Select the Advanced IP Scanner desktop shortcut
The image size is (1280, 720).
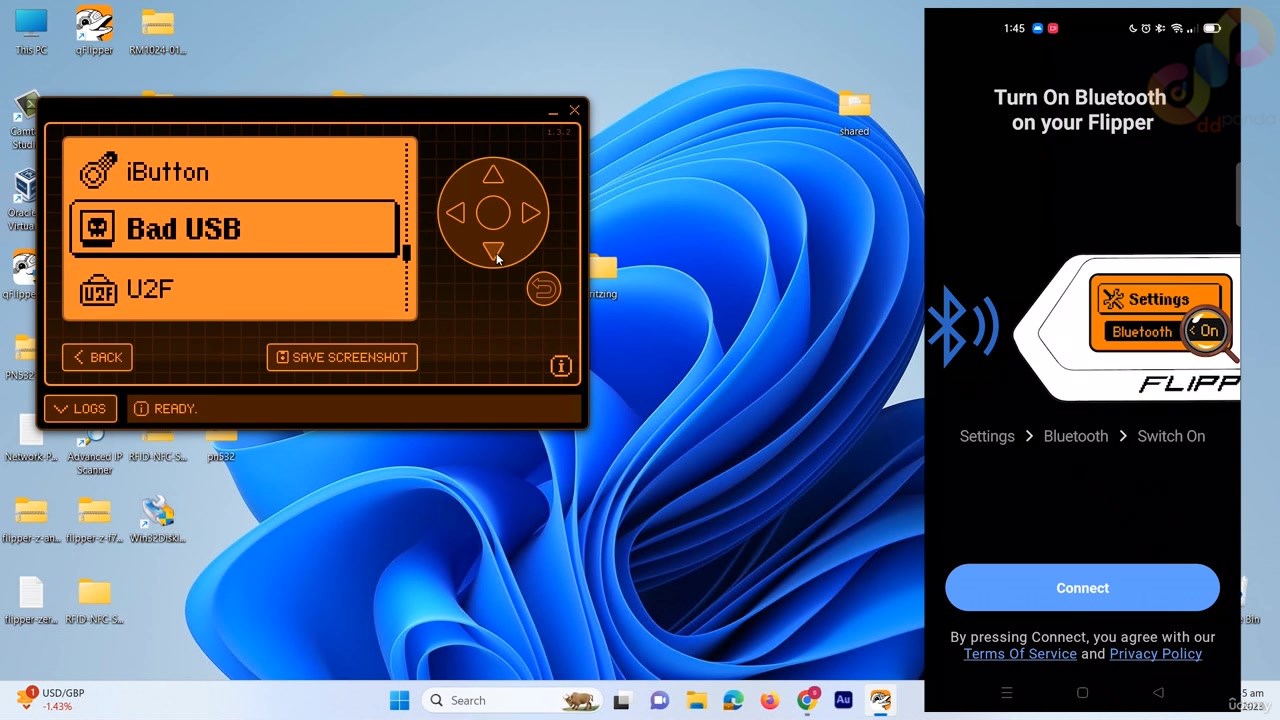tap(94, 451)
